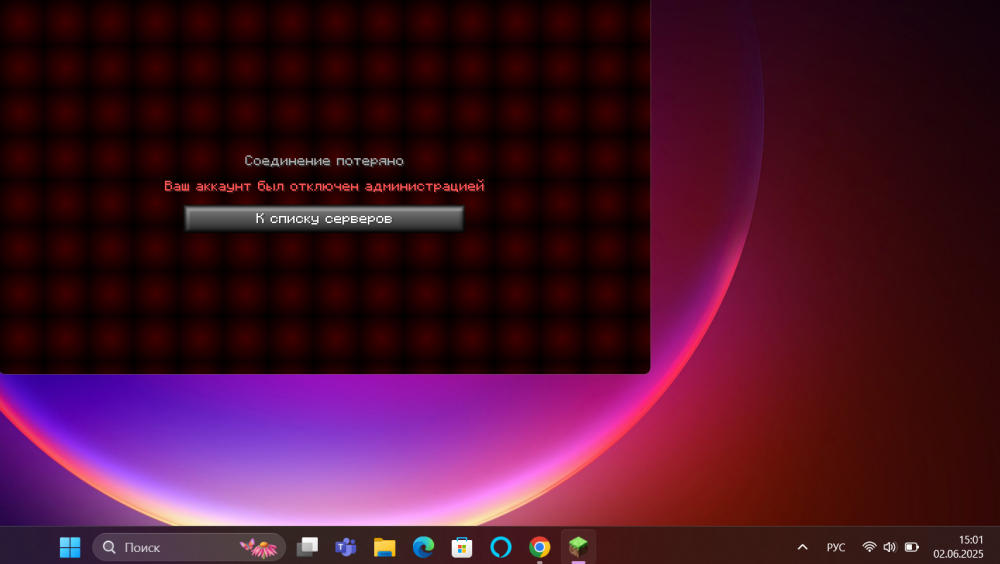Image resolution: width=1000 pixels, height=564 pixels.
Task: Launch Microsoft Edge browser
Action: point(423,547)
